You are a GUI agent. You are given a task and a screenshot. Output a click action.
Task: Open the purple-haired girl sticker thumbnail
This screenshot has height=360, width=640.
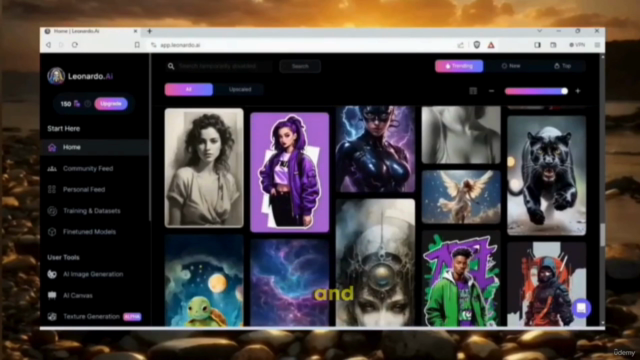[x=289, y=172]
